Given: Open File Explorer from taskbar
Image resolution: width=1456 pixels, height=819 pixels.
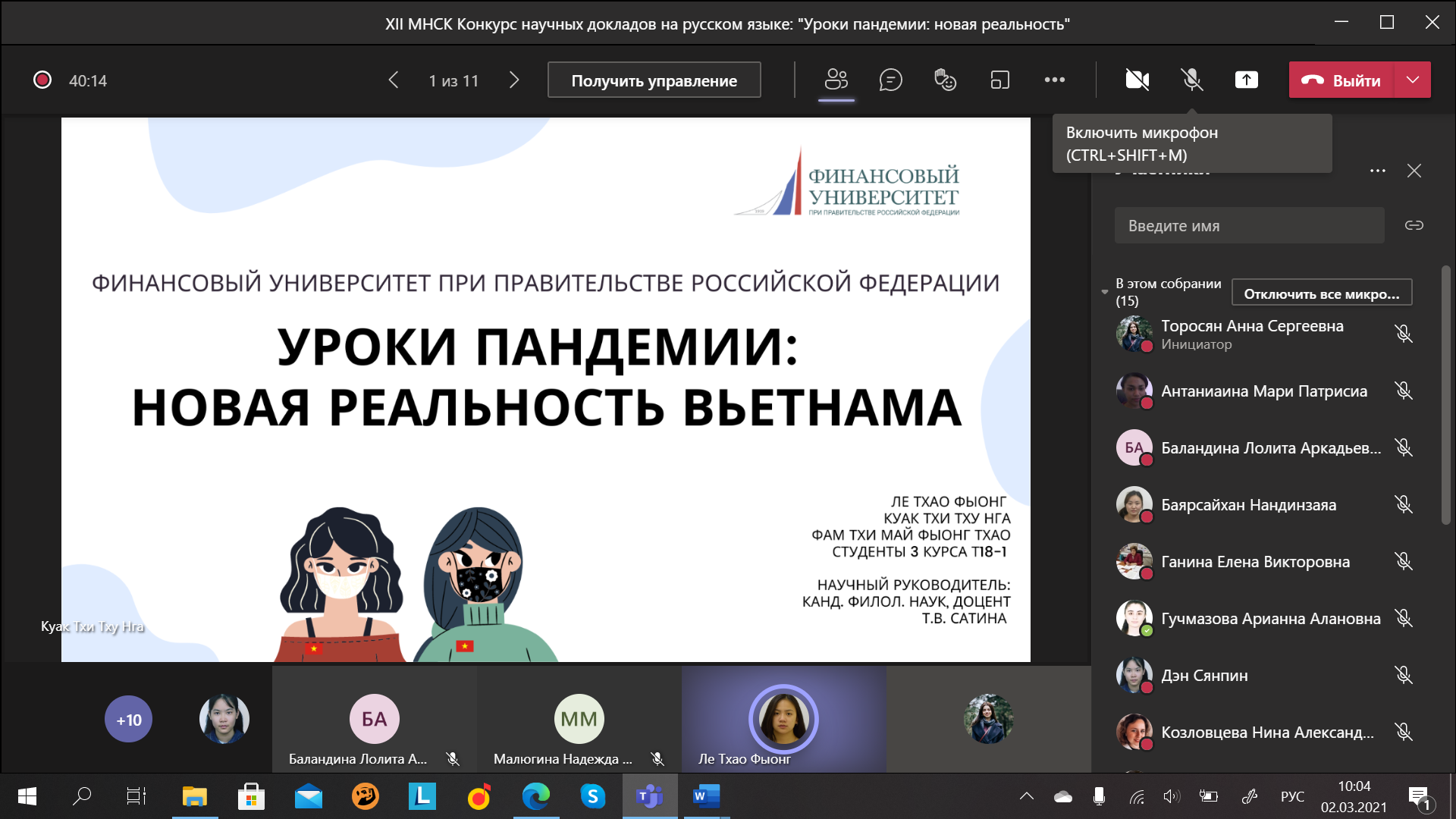Looking at the screenshot, I should pyautogui.click(x=195, y=796).
